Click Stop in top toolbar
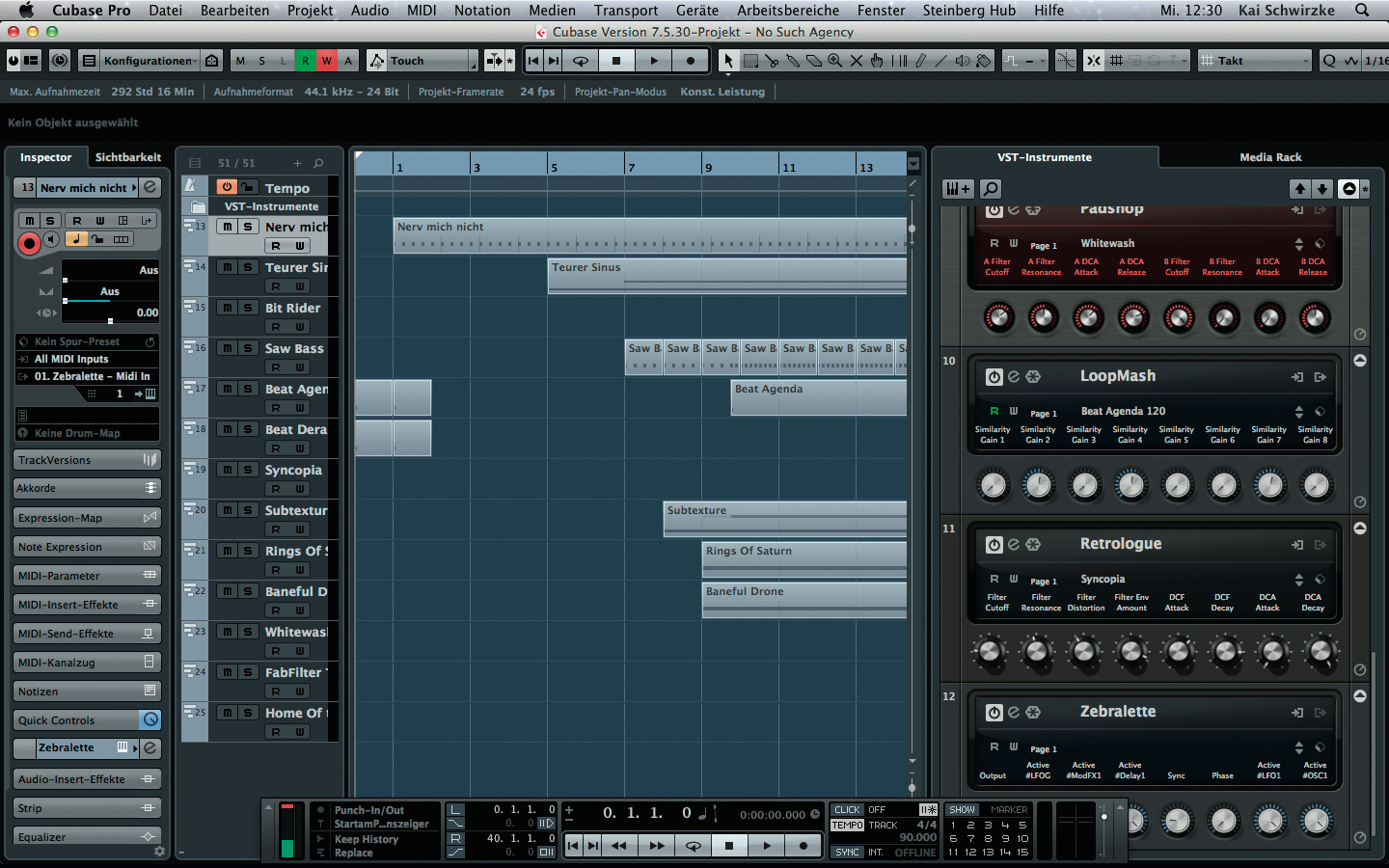Viewport: 1389px width, 868px height. click(x=616, y=61)
